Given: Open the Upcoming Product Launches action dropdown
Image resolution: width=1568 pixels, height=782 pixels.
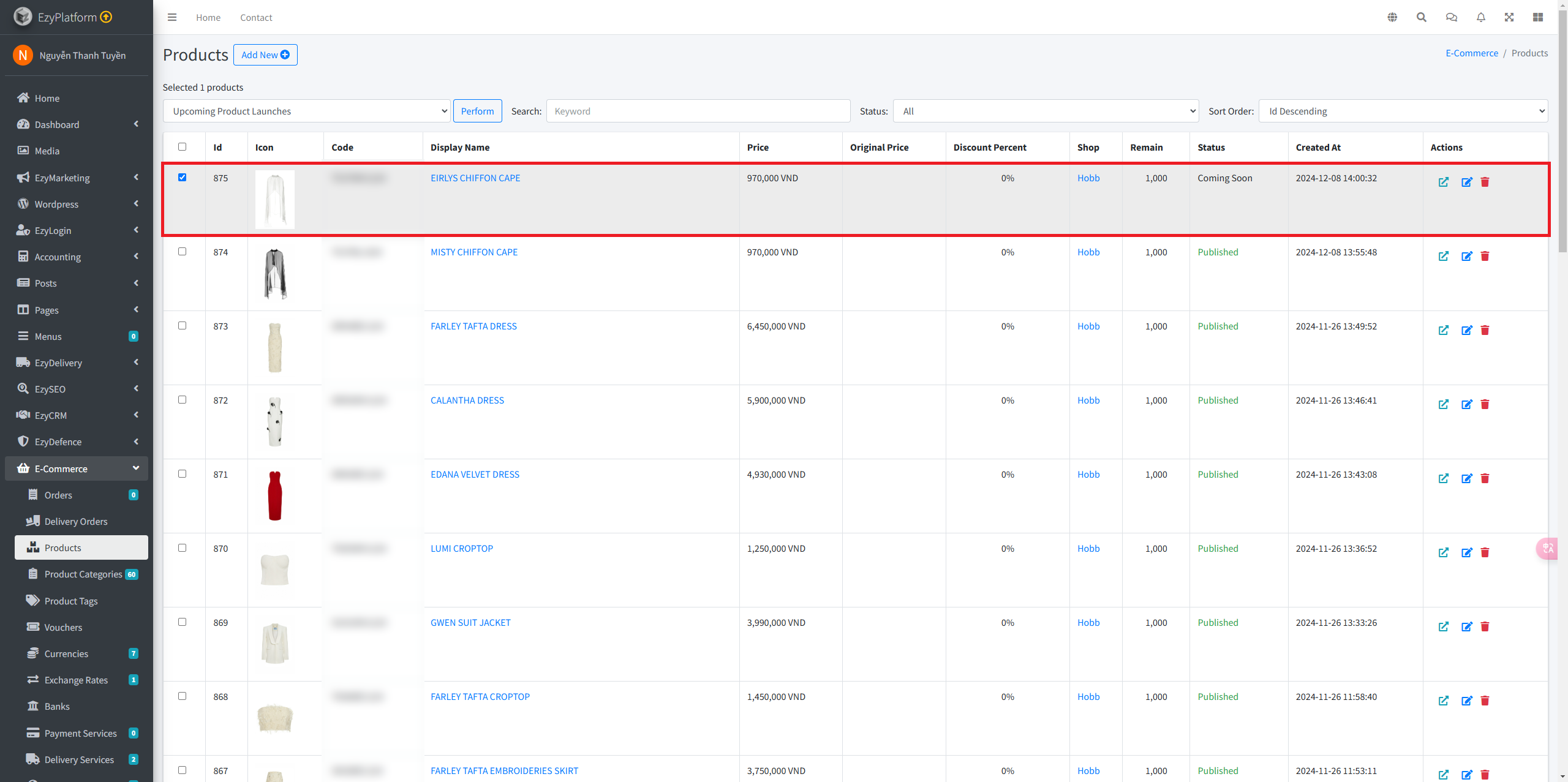Looking at the screenshot, I should (x=306, y=111).
